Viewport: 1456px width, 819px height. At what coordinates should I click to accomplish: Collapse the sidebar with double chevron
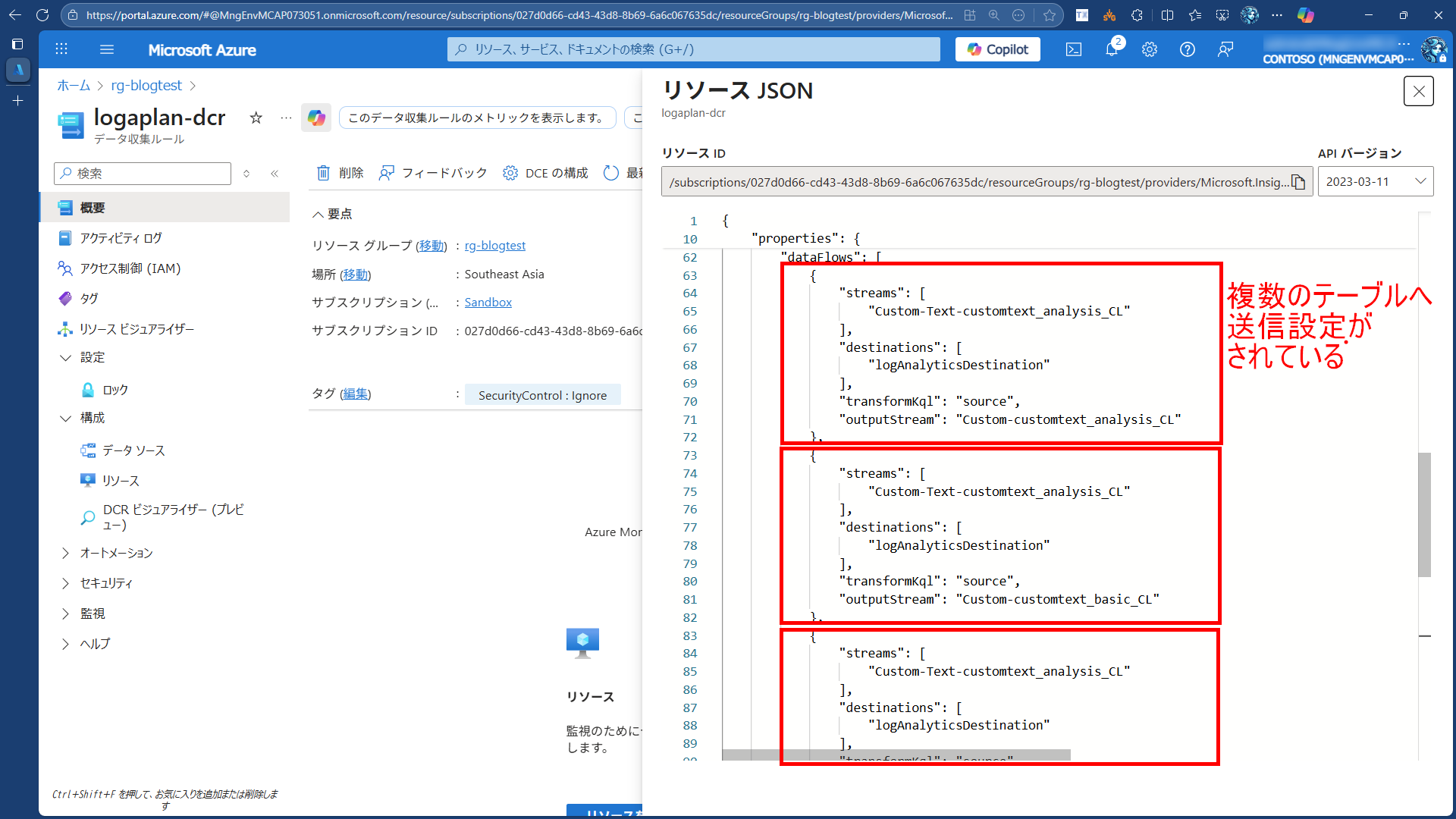[275, 174]
